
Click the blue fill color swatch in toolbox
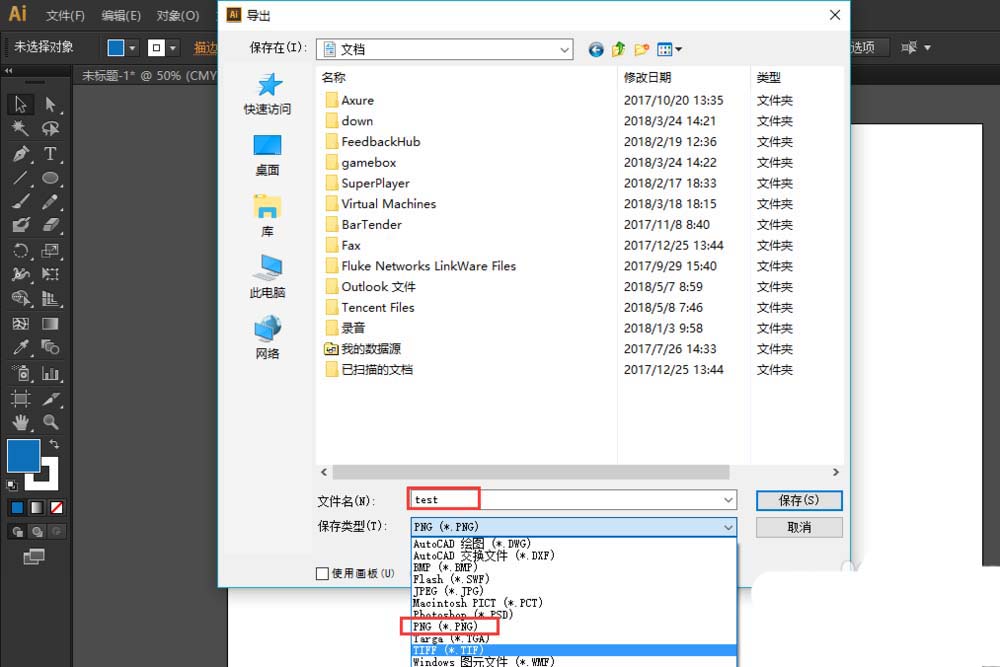(x=24, y=455)
